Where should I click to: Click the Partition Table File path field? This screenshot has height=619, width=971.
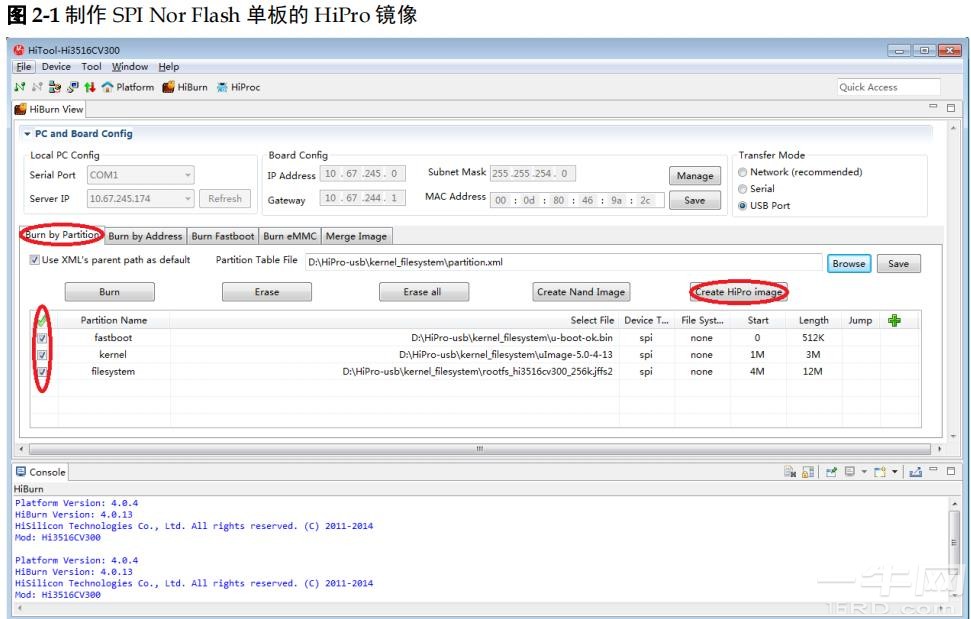pyautogui.click(x=560, y=262)
